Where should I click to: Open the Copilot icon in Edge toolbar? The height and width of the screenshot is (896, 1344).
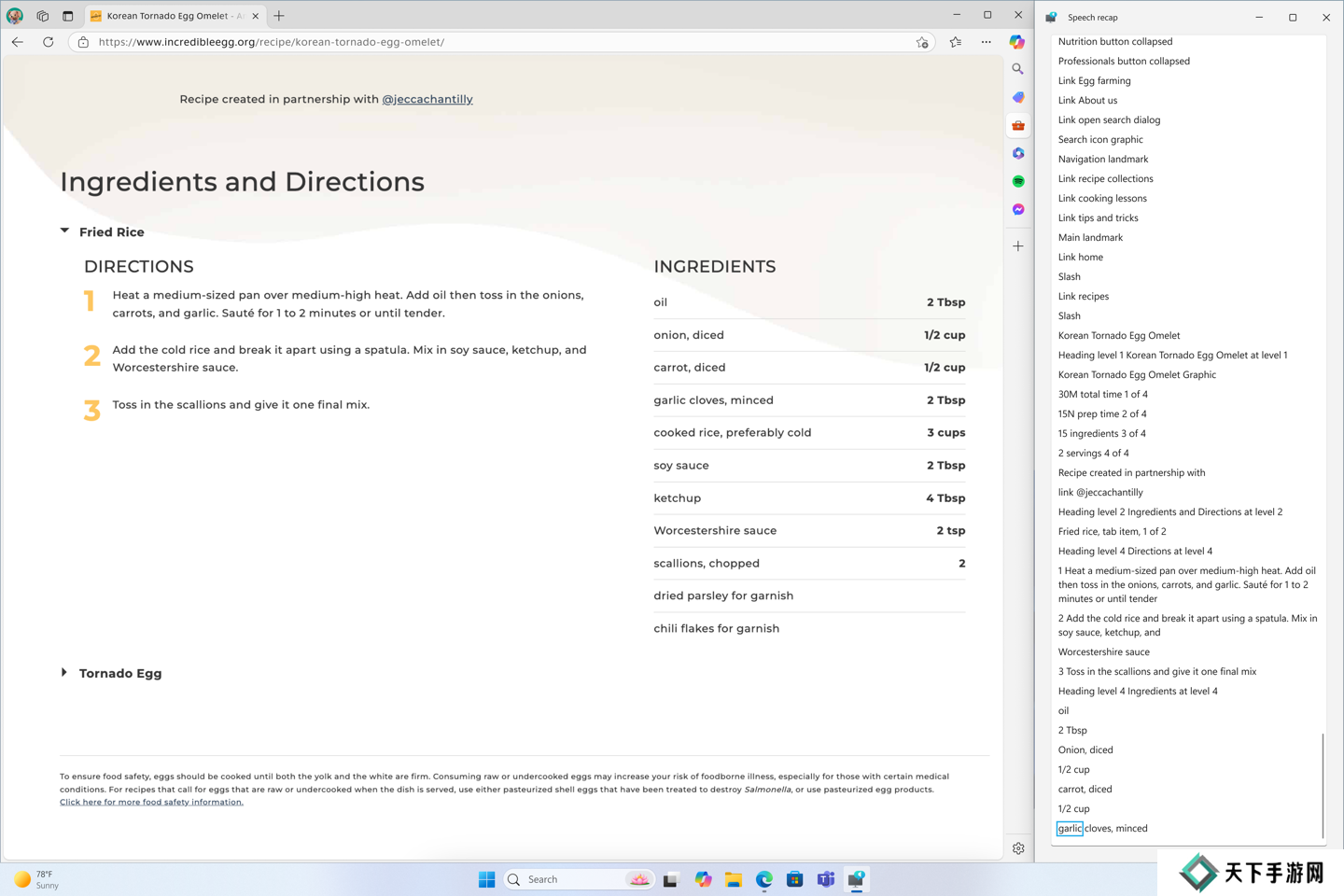1017,42
